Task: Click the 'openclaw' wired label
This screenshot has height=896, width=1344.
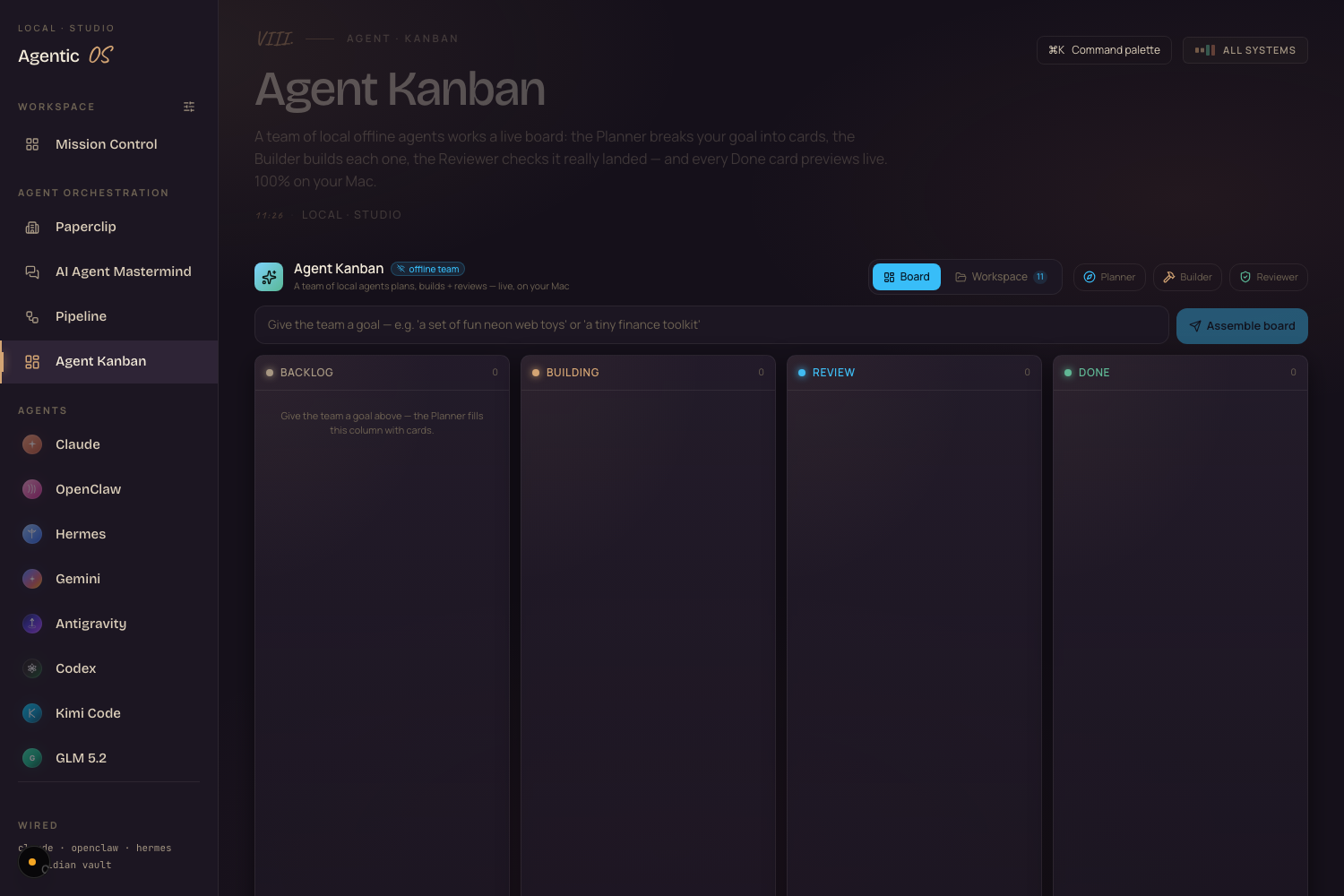Action: (x=95, y=848)
